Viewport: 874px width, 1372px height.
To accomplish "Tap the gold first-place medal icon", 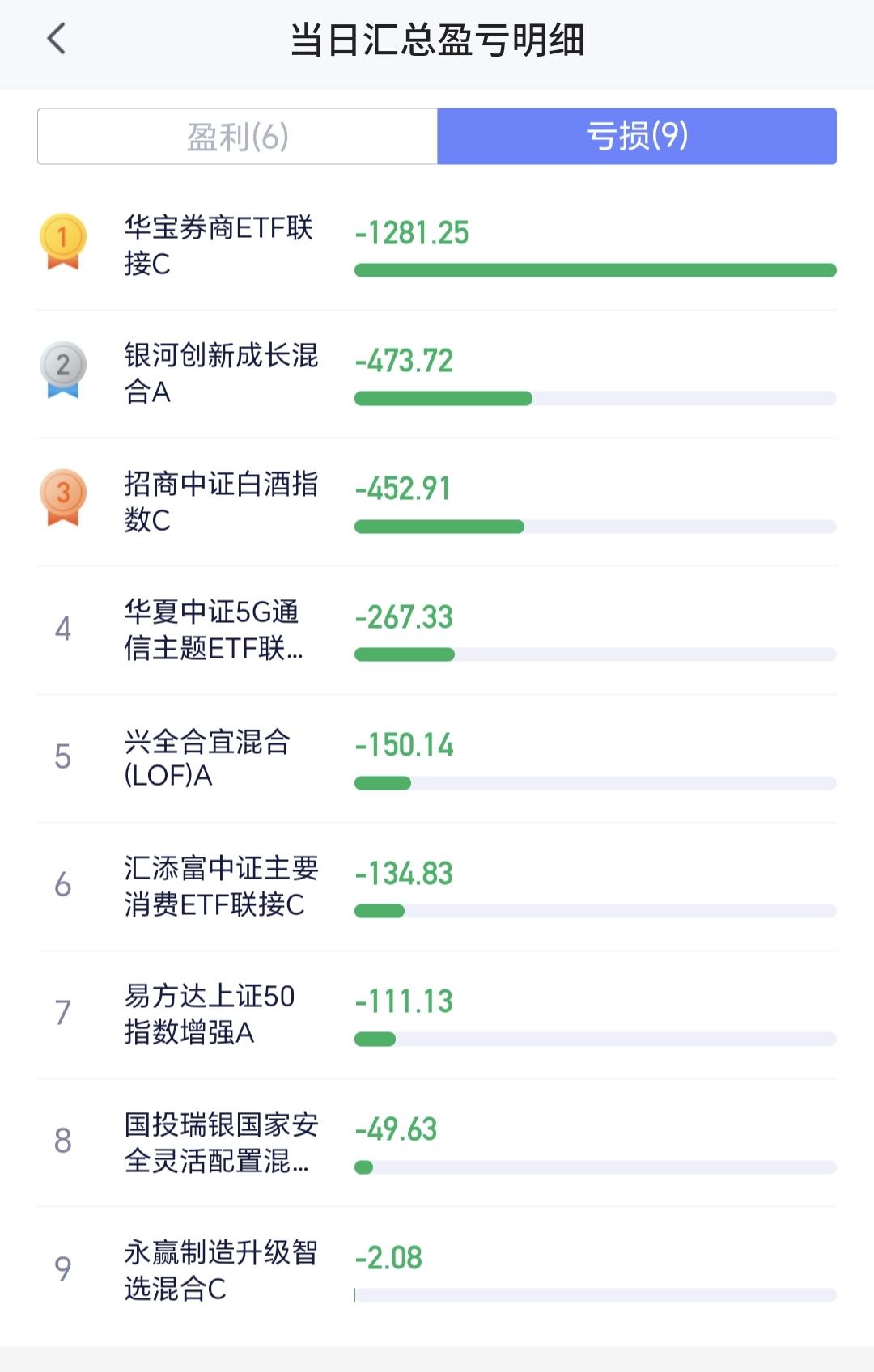I will (x=63, y=241).
